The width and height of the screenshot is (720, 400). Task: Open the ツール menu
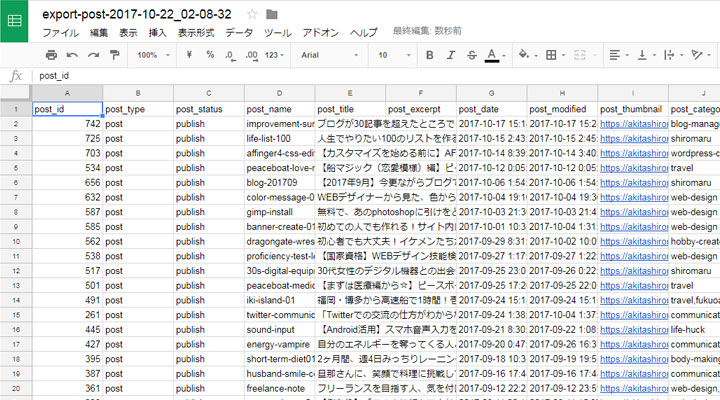pyautogui.click(x=277, y=33)
